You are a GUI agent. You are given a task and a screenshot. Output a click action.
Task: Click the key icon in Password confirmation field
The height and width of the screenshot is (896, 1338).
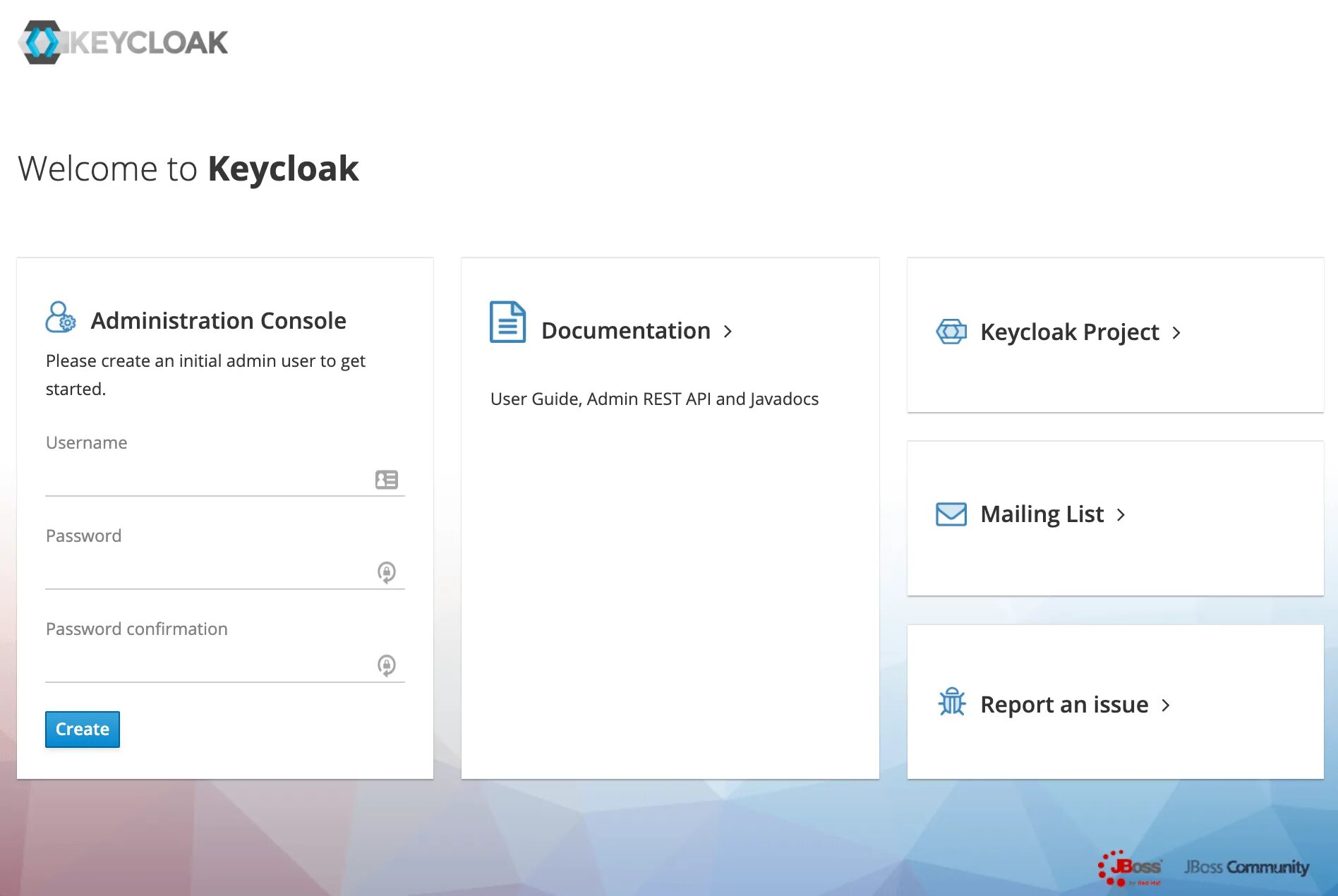386,665
